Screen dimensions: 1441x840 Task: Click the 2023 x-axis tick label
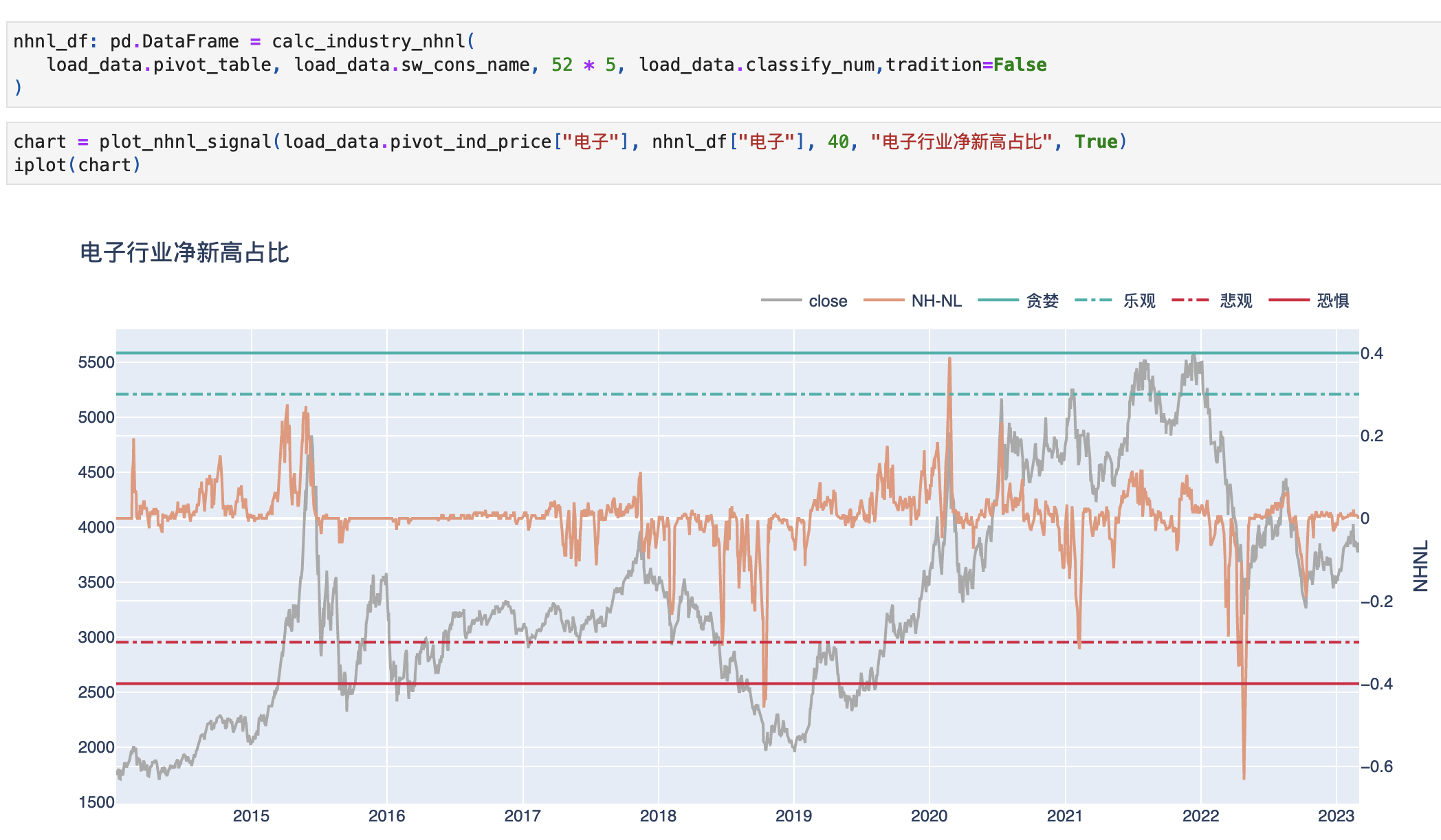click(1335, 817)
